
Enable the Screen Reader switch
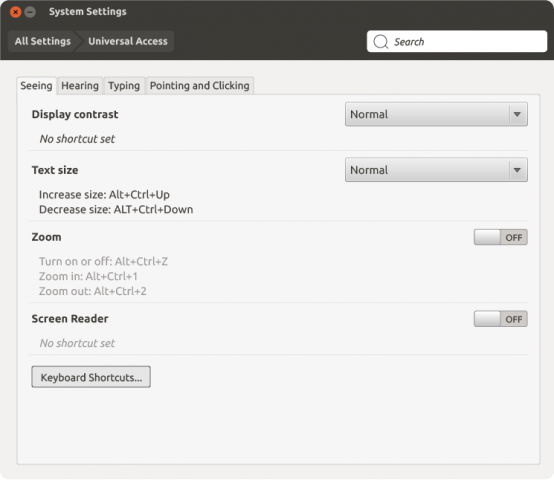[501, 319]
